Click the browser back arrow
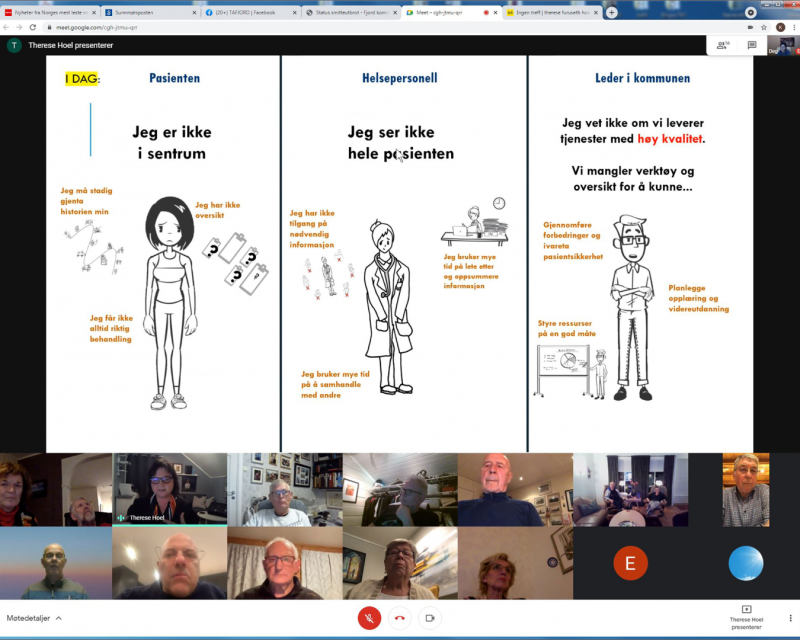 coord(8,28)
